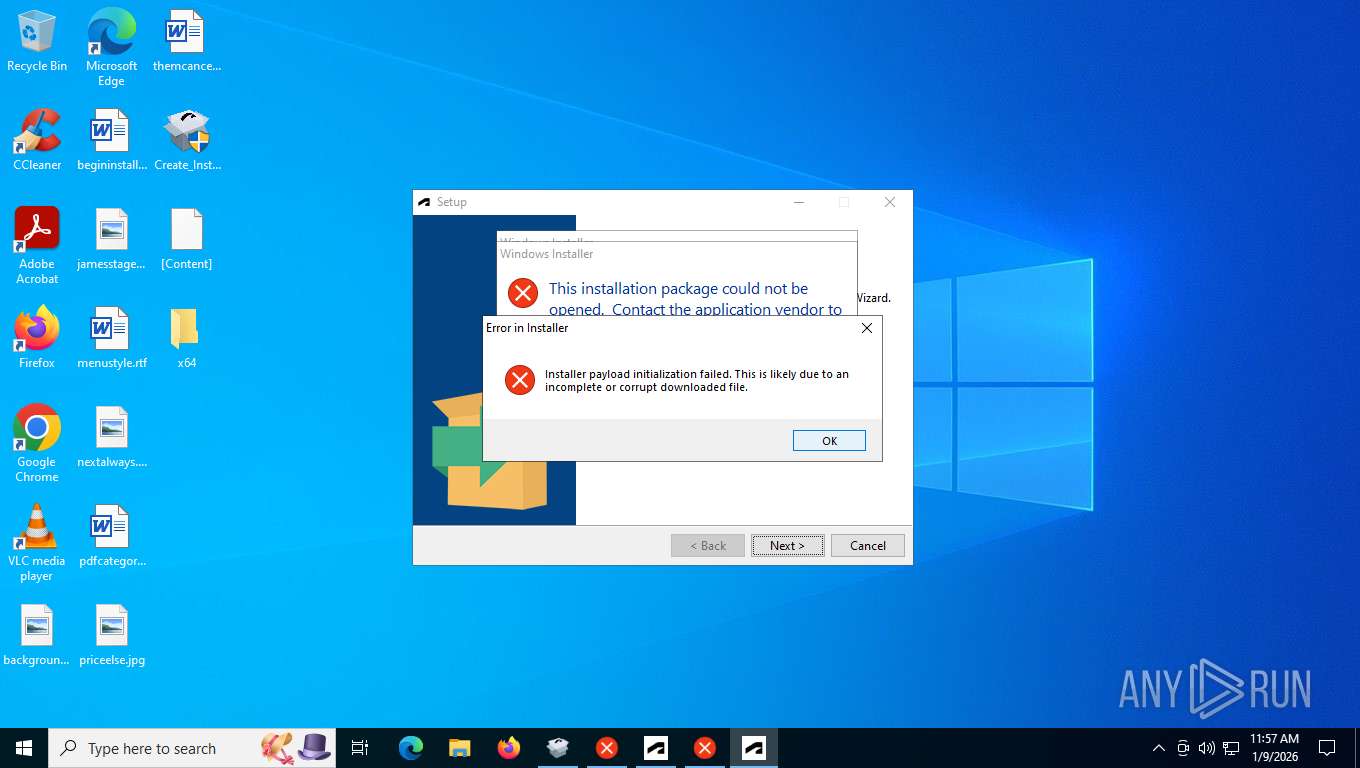The height and width of the screenshot is (768, 1360).
Task: Open Google Chrome desktop shortcut
Action: (37, 444)
